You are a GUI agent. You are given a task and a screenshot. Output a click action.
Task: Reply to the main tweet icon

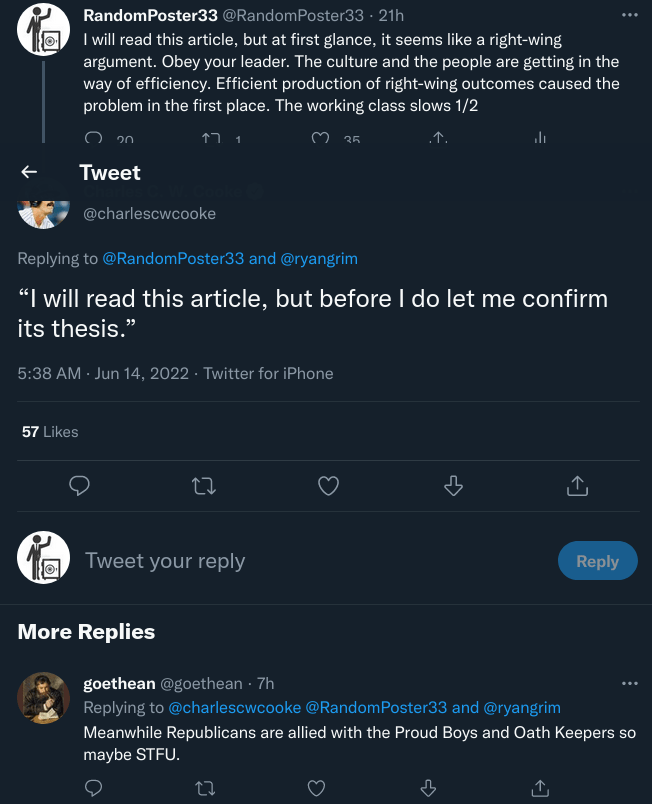(80, 486)
